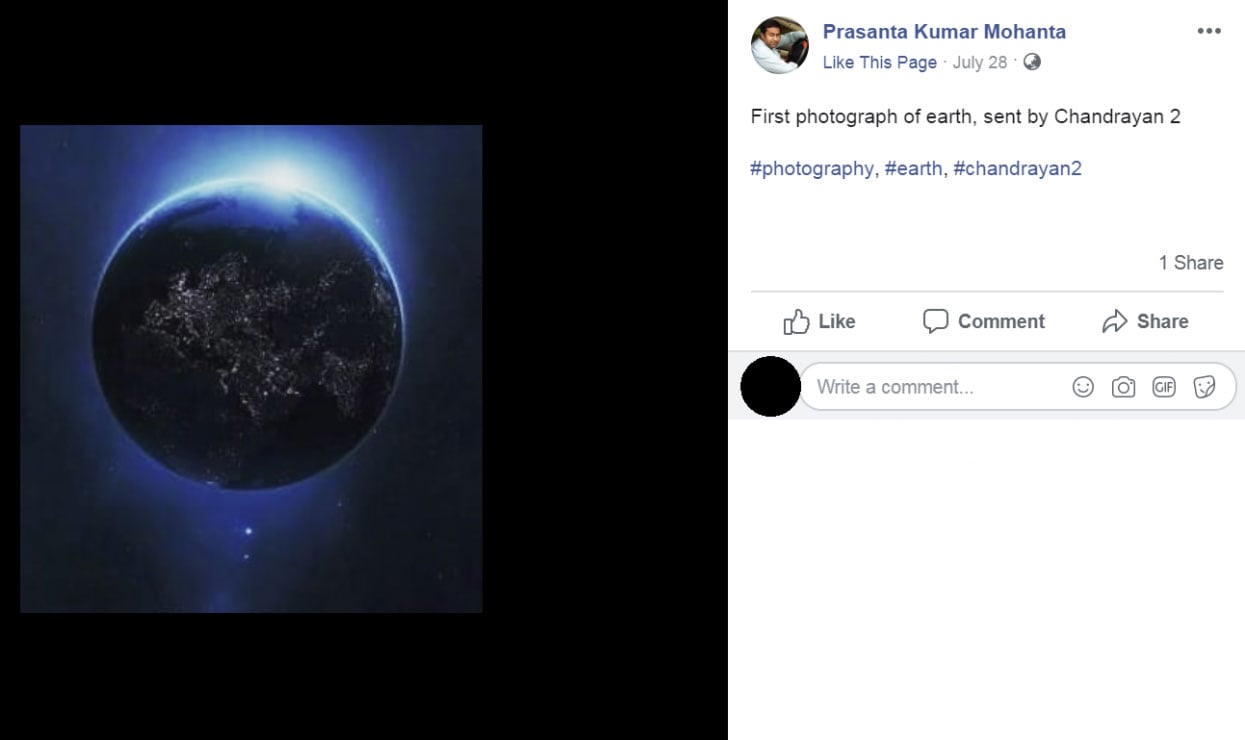Click the earth photograph image
The width and height of the screenshot is (1245, 740).
[251, 368]
